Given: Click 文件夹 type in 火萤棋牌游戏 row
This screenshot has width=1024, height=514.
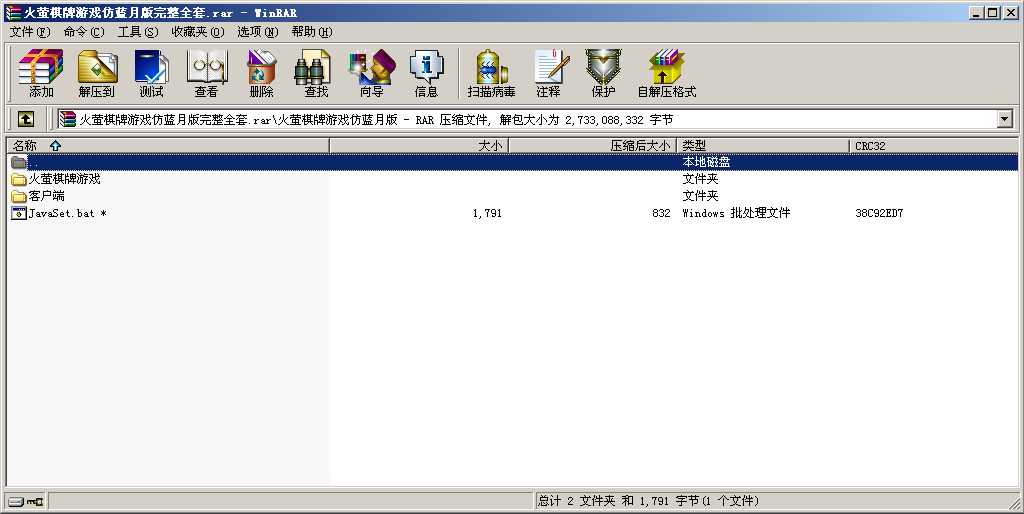Looking at the screenshot, I should 700,179.
